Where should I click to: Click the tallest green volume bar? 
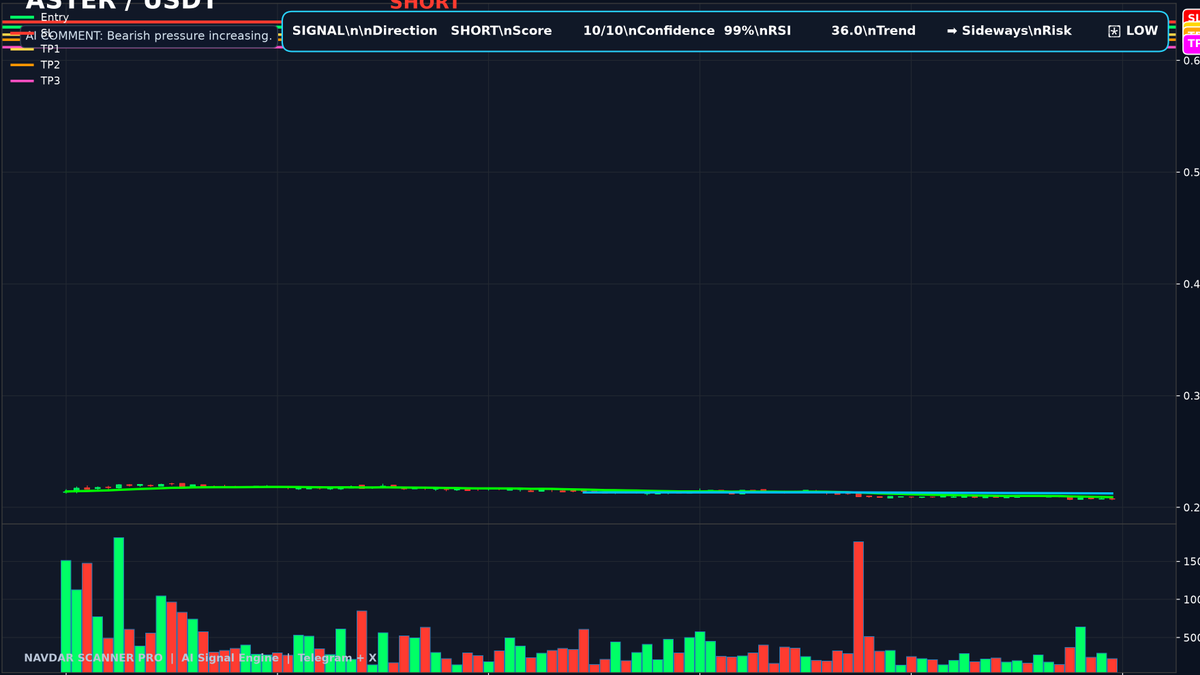[x=119, y=604]
